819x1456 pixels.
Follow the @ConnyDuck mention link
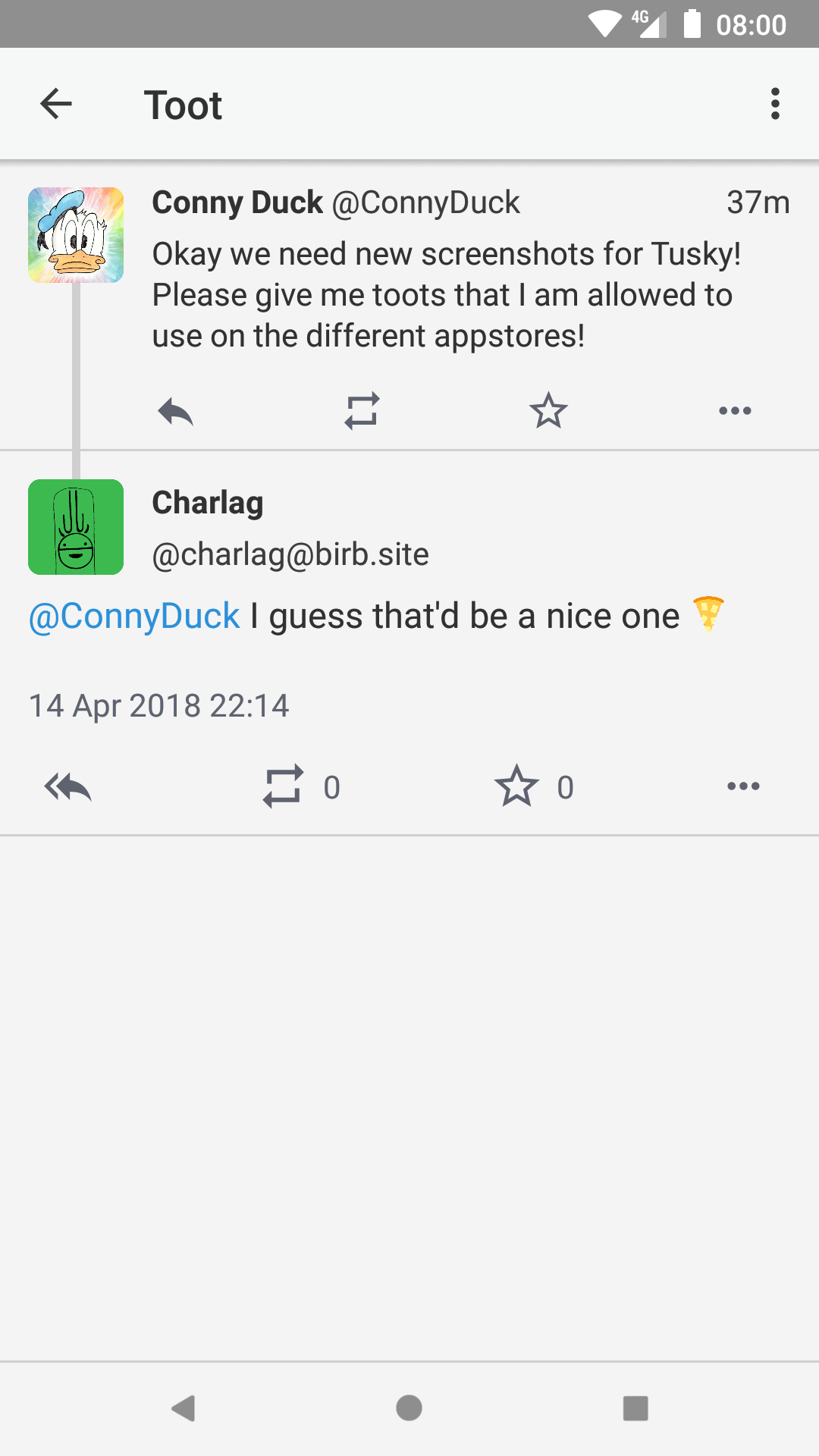coord(134,616)
